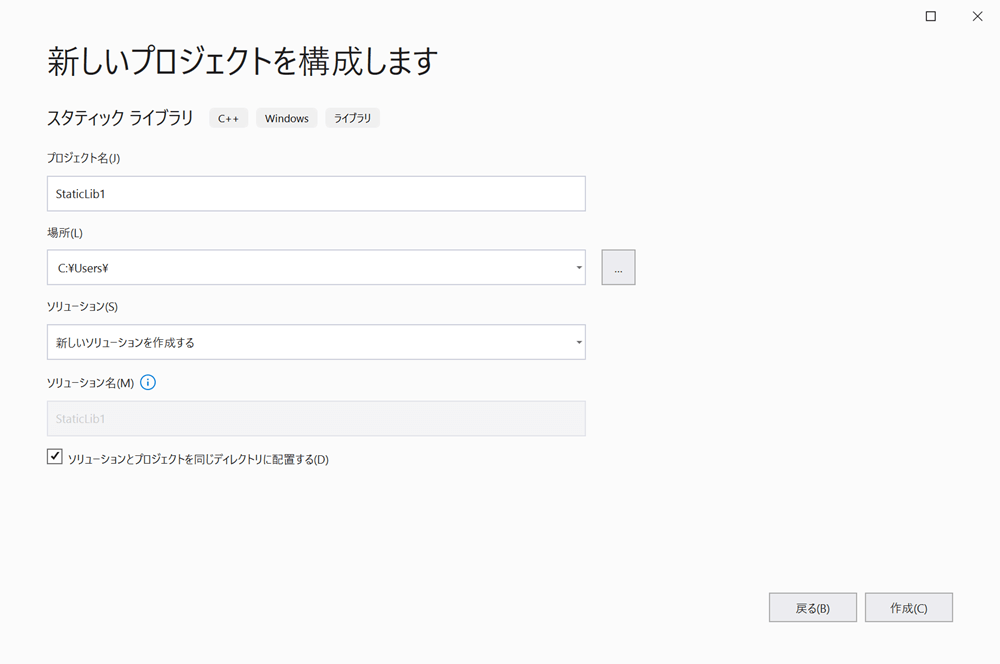Screen dimensions: 1000x664
Task: Click the C++ tag
Action: (x=228, y=118)
